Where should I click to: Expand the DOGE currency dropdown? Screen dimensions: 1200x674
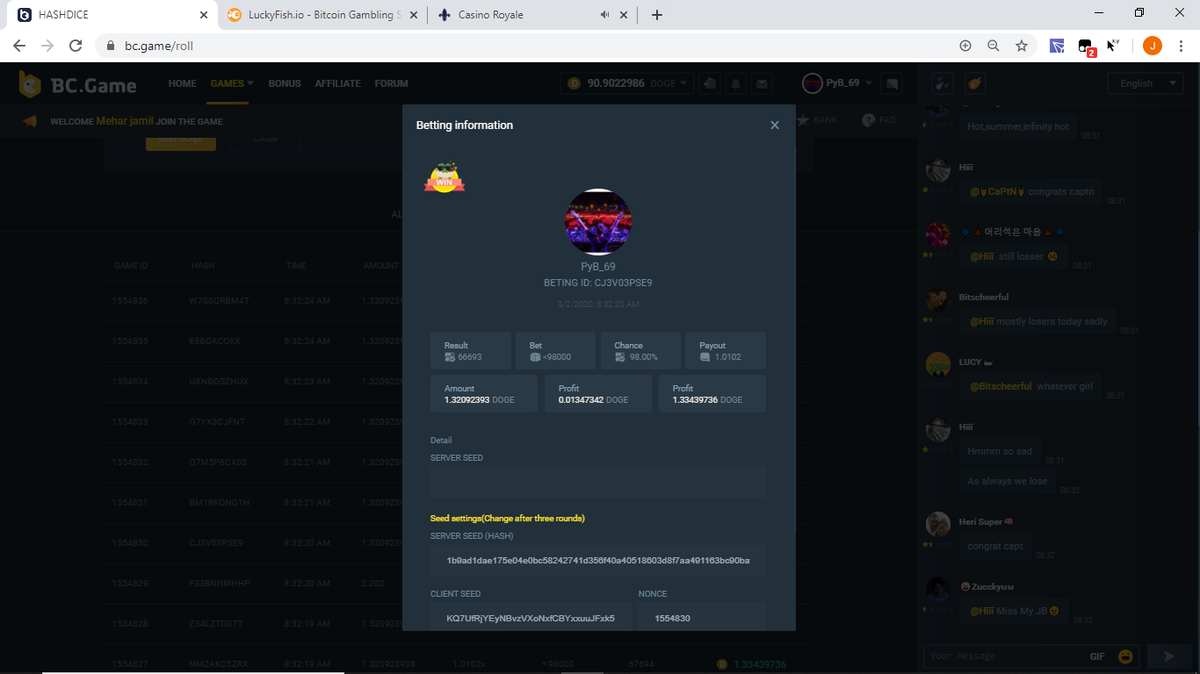pyautogui.click(x=684, y=83)
